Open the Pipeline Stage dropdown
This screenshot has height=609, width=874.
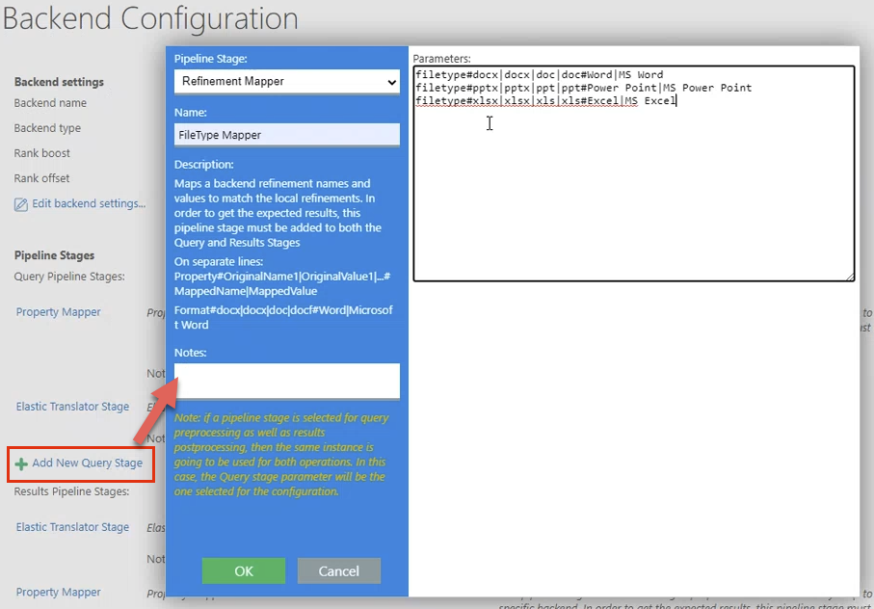(287, 81)
